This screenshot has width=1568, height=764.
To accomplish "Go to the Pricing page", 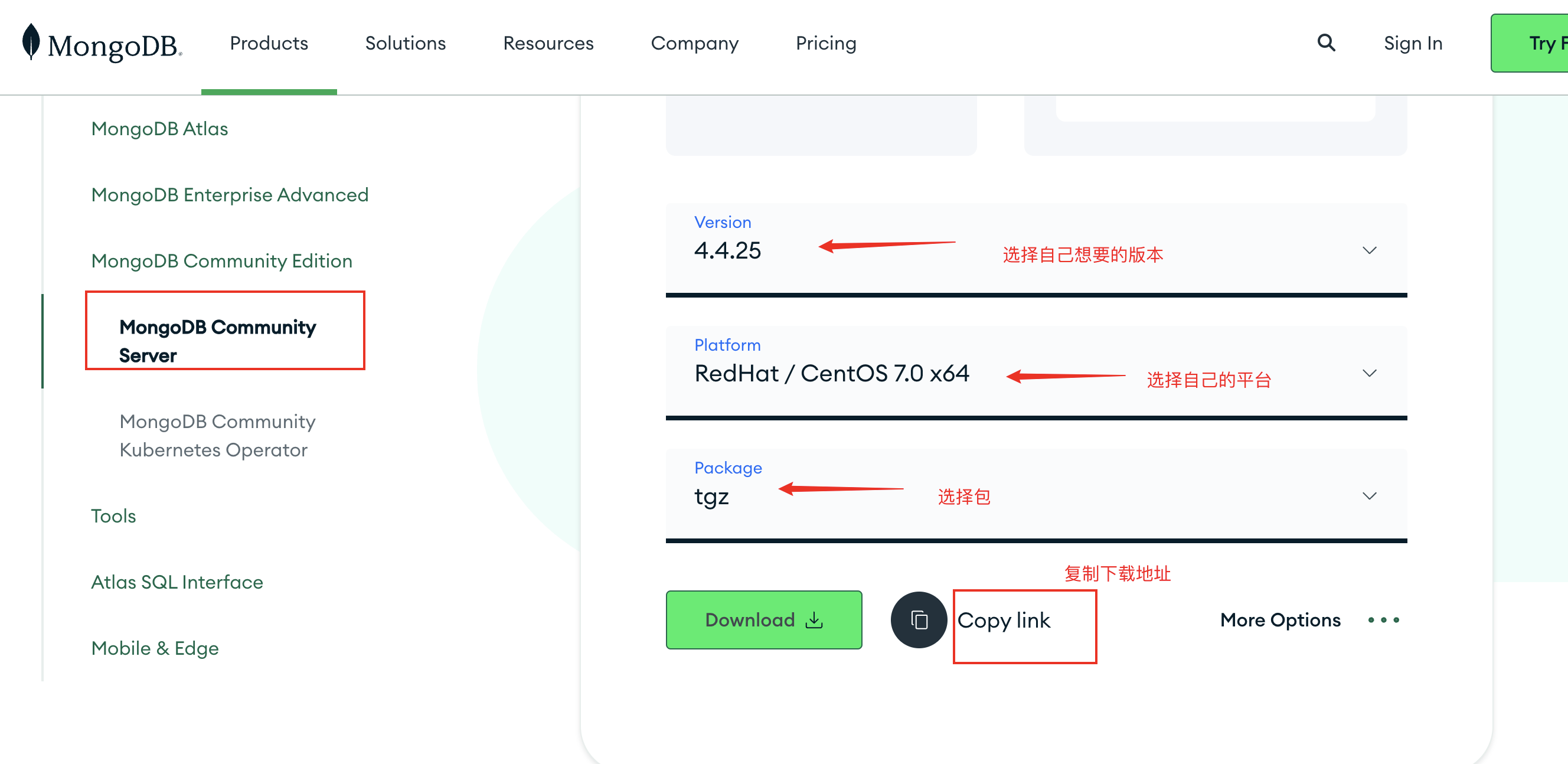I will (826, 43).
